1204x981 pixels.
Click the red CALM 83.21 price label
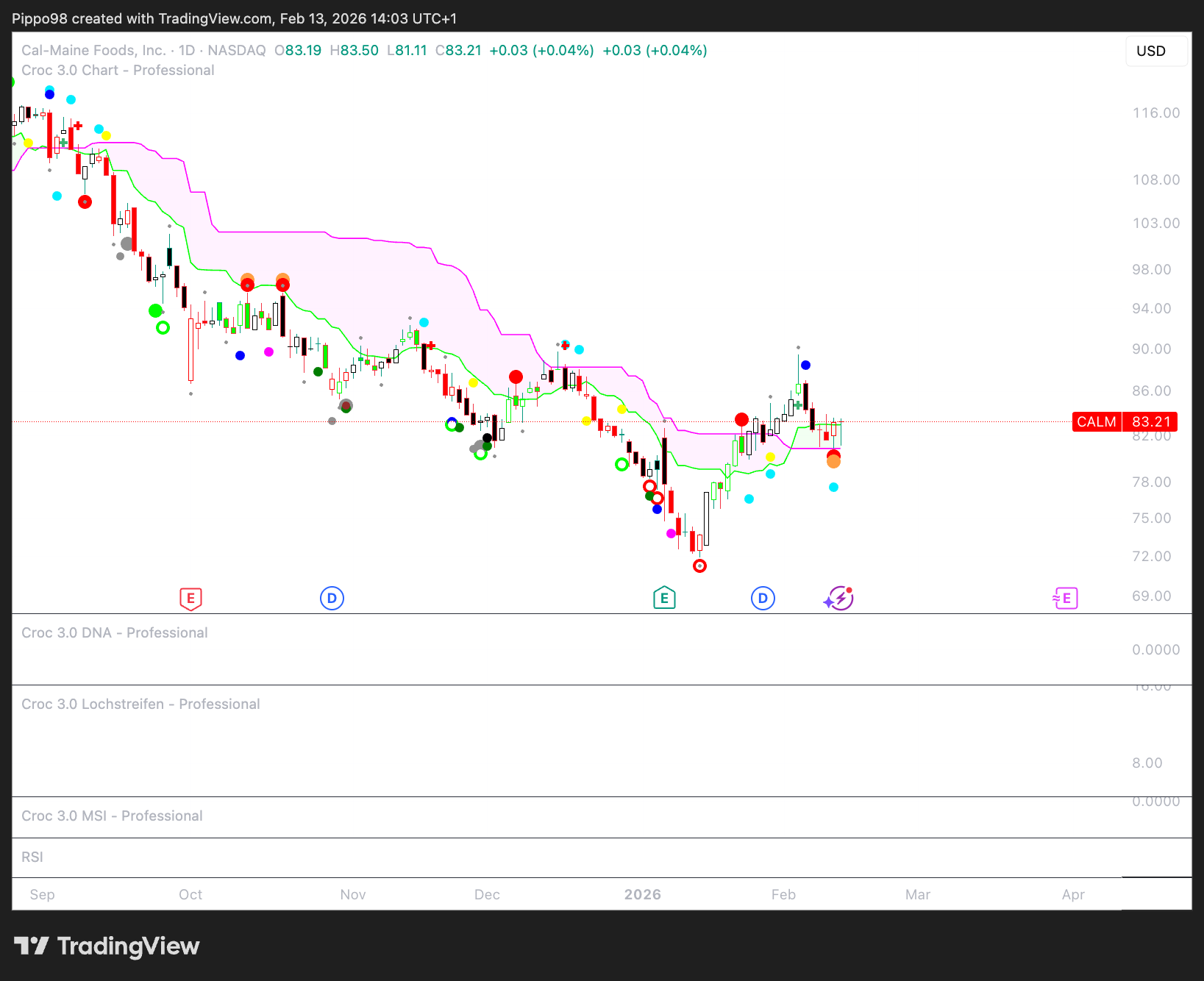[1124, 421]
